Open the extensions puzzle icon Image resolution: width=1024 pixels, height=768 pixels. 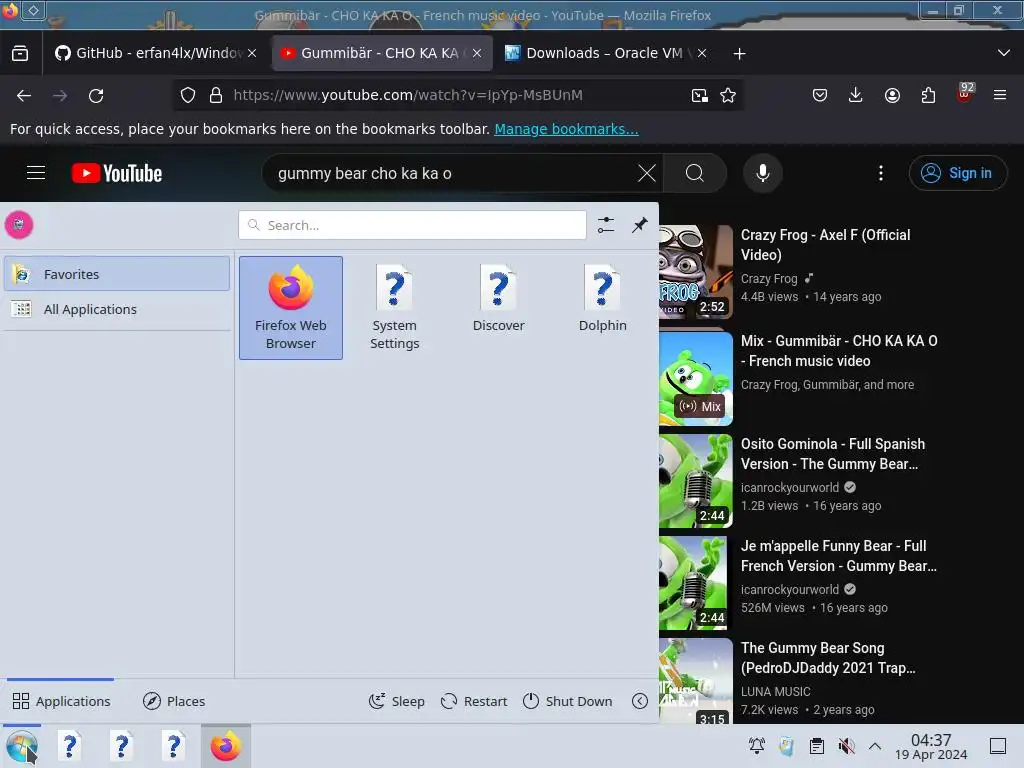click(x=928, y=95)
